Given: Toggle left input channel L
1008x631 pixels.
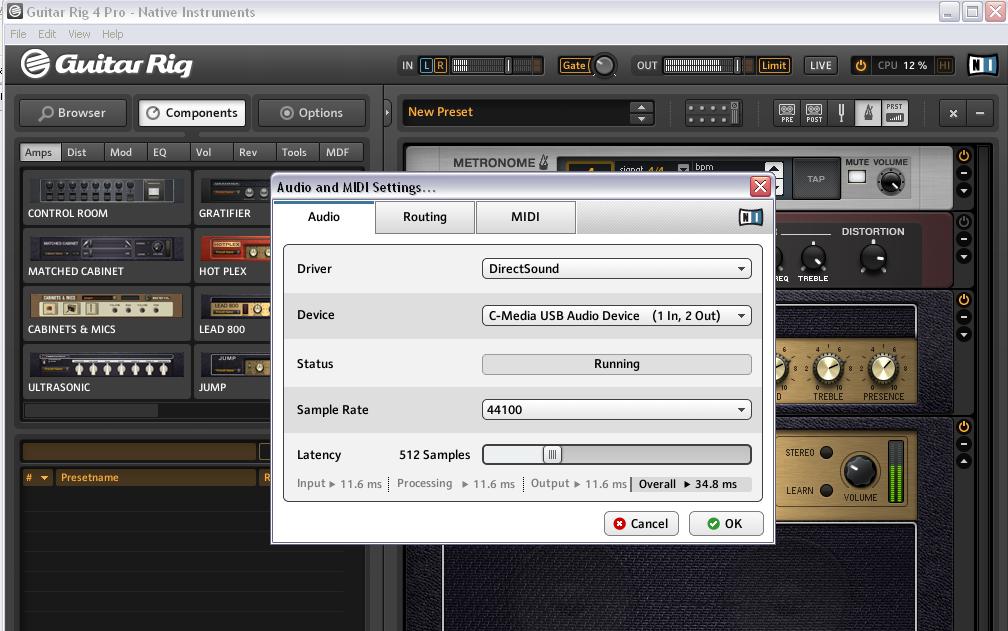Looking at the screenshot, I should point(426,66).
